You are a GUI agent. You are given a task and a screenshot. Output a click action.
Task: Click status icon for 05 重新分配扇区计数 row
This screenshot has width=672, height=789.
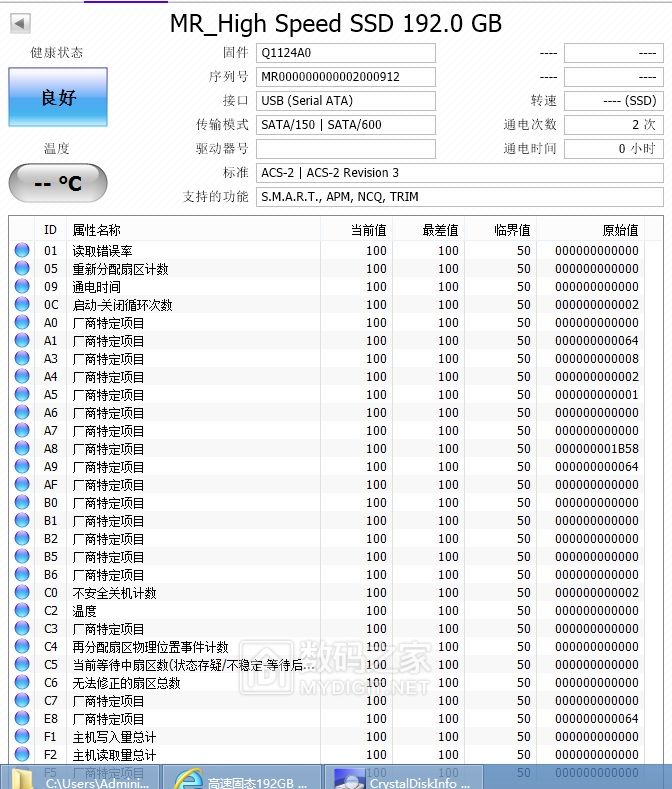[22, 269]
